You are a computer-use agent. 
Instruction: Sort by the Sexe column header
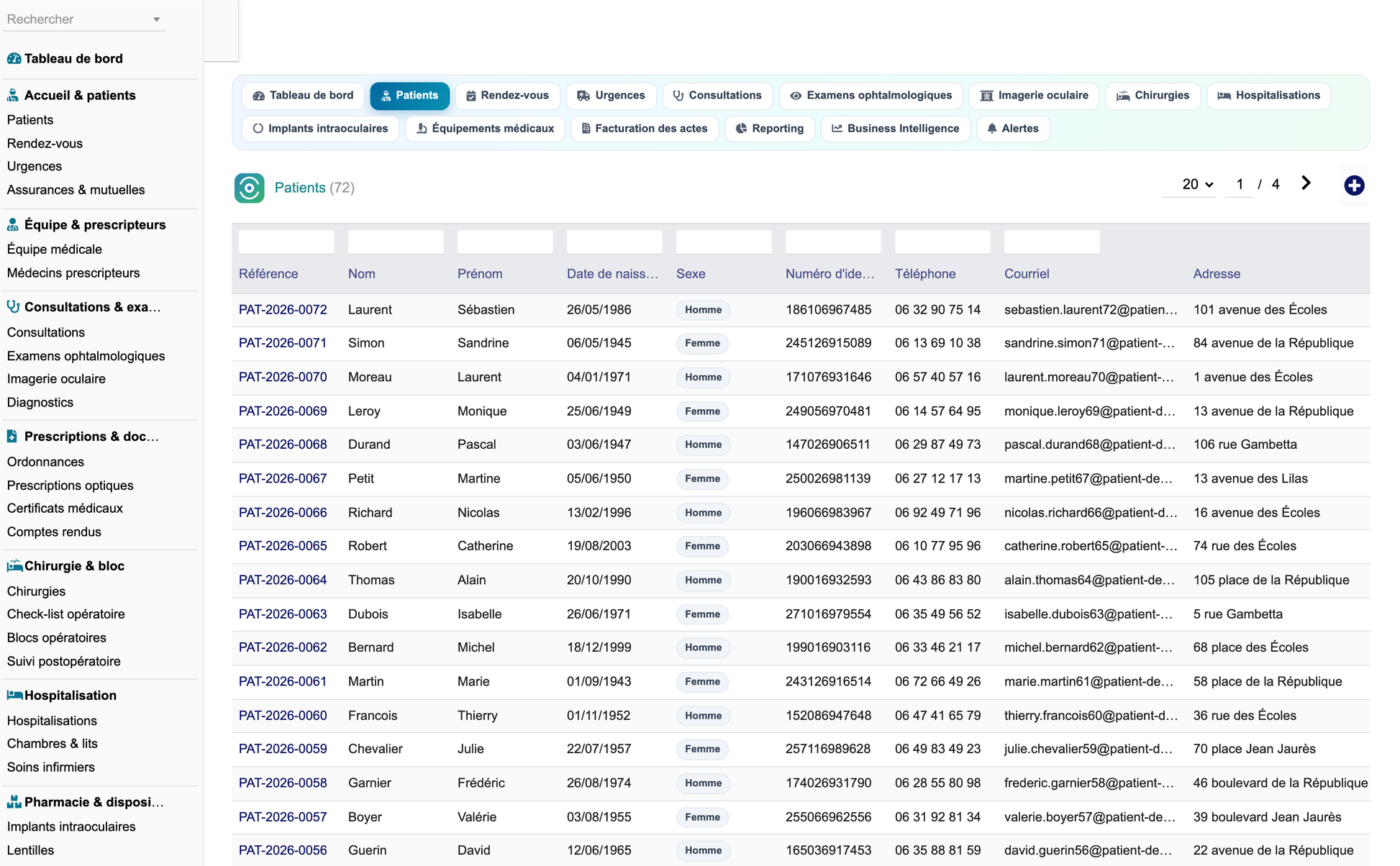[x=691, y=274]
